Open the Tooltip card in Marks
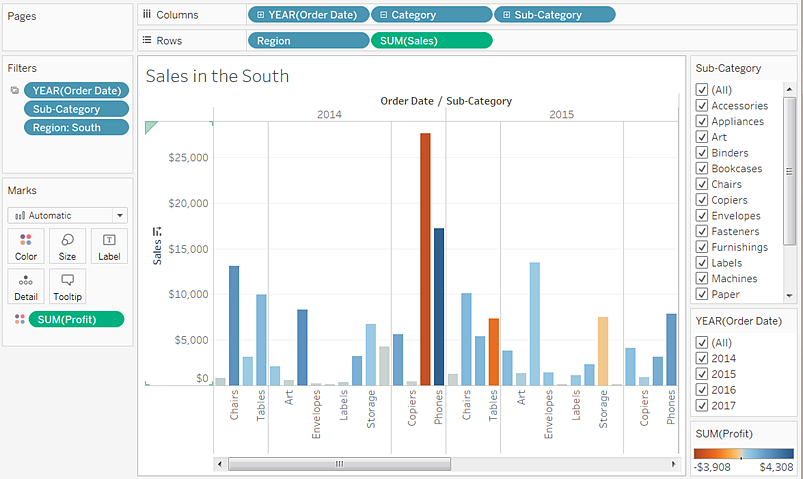The image size is (803, 479). pyautogui.click(x=67, y=287)
